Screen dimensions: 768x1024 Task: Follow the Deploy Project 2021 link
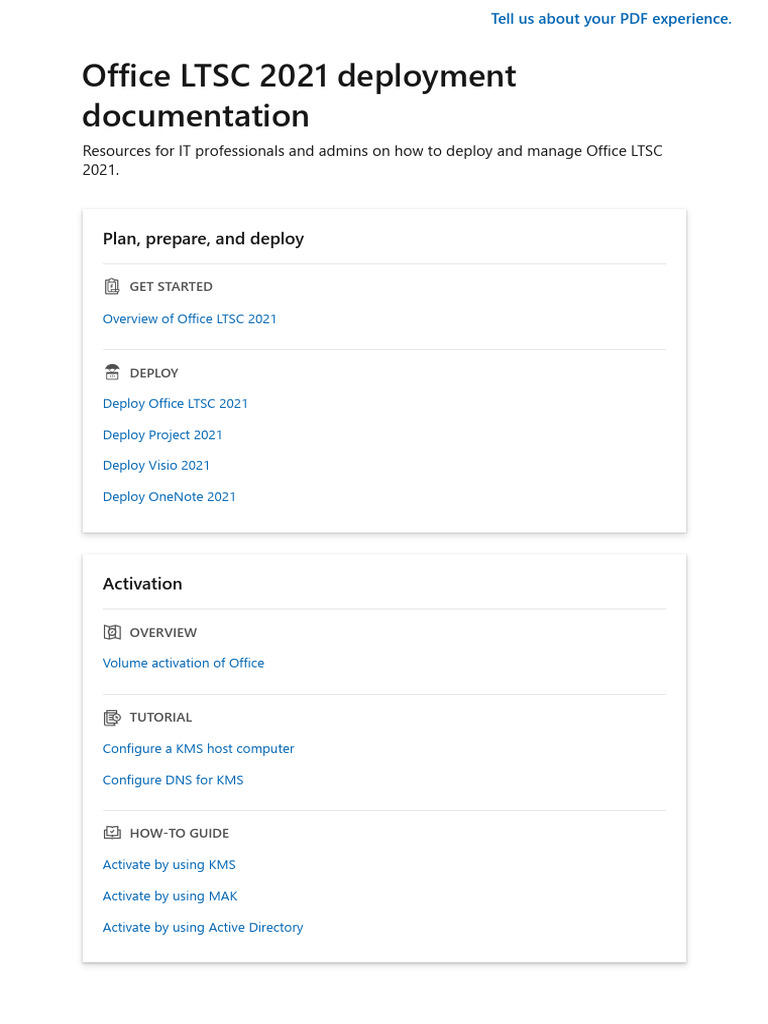point(162,435)
